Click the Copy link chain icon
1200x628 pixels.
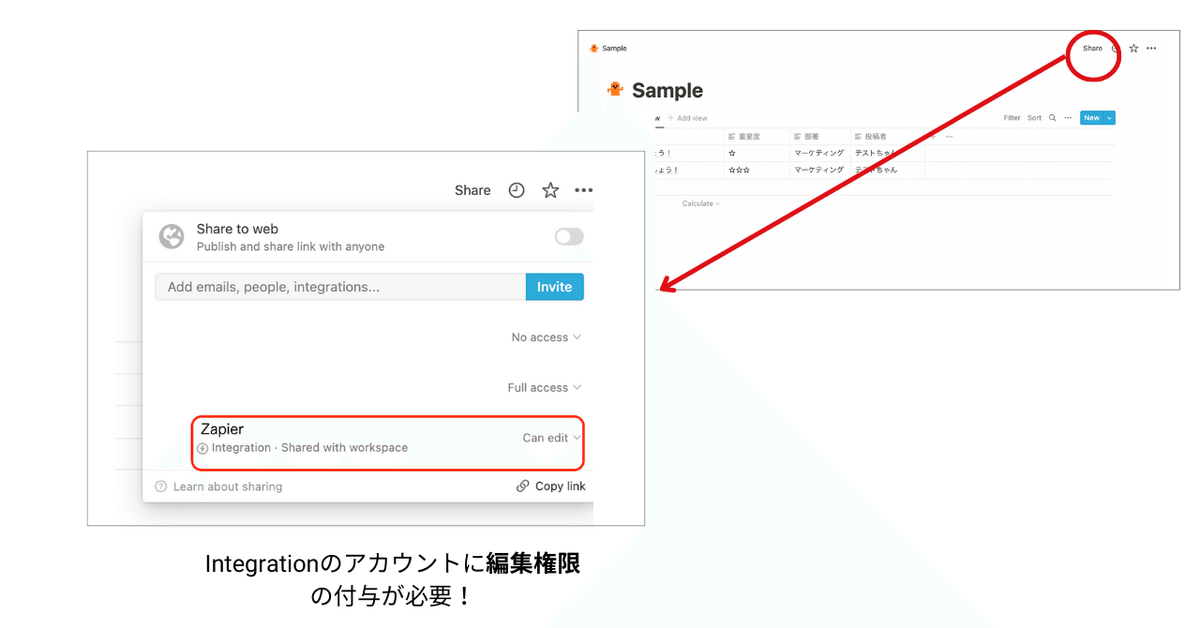coord(523,486)
